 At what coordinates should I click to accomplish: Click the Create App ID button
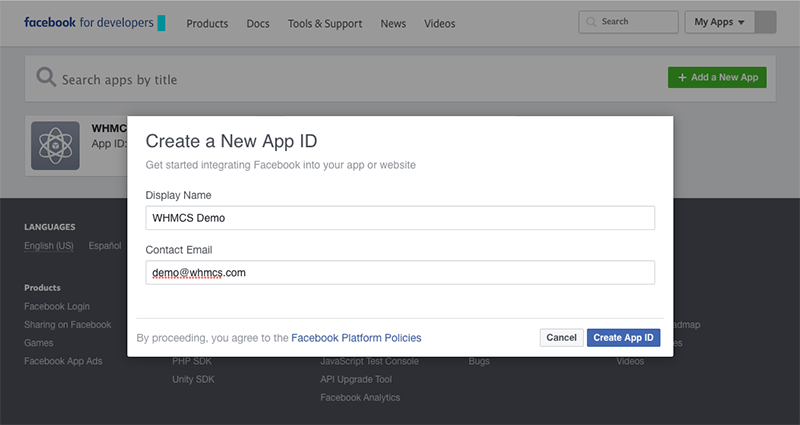coord(623,338)
